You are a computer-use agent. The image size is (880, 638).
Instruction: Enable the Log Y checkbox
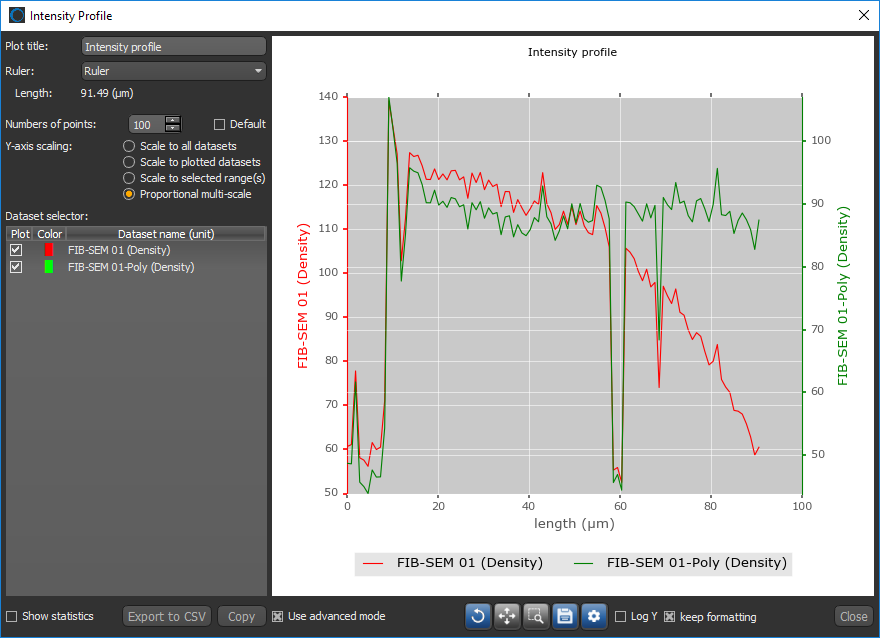tap(622, 617)
